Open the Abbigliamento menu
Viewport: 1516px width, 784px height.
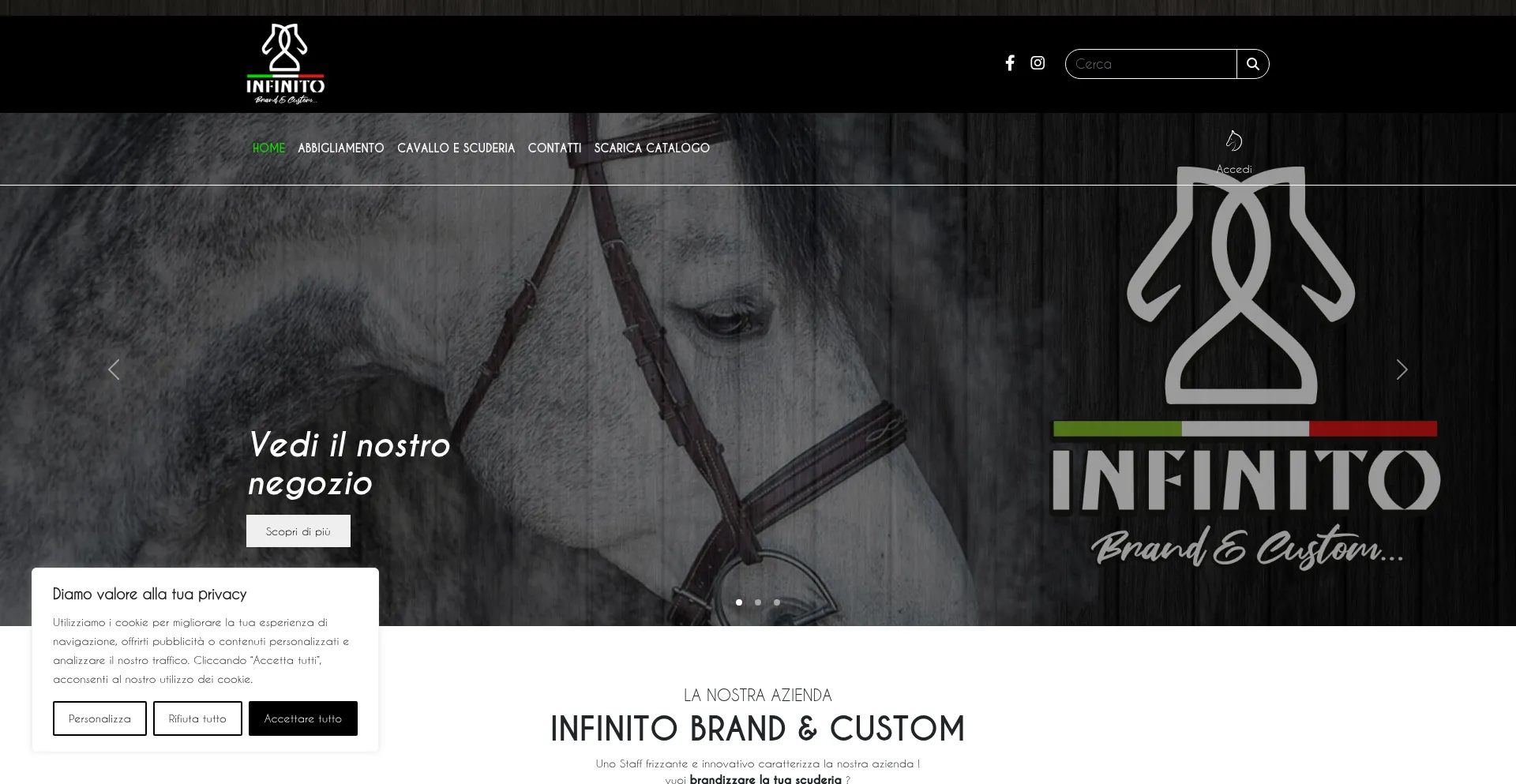[341, 148]
